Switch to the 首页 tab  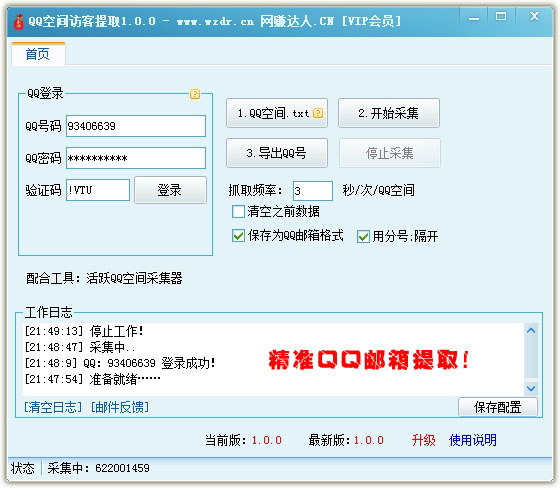38,54
